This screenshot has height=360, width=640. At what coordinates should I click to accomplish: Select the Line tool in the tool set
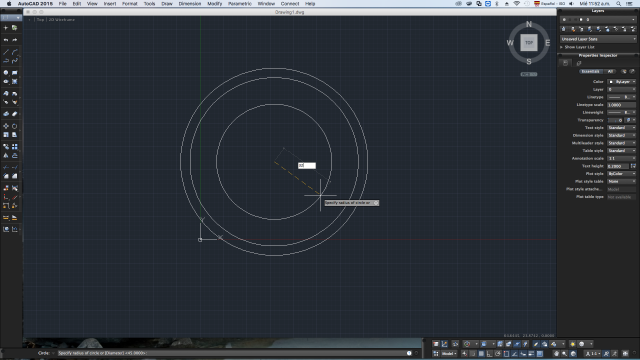(x=6, y=52)
